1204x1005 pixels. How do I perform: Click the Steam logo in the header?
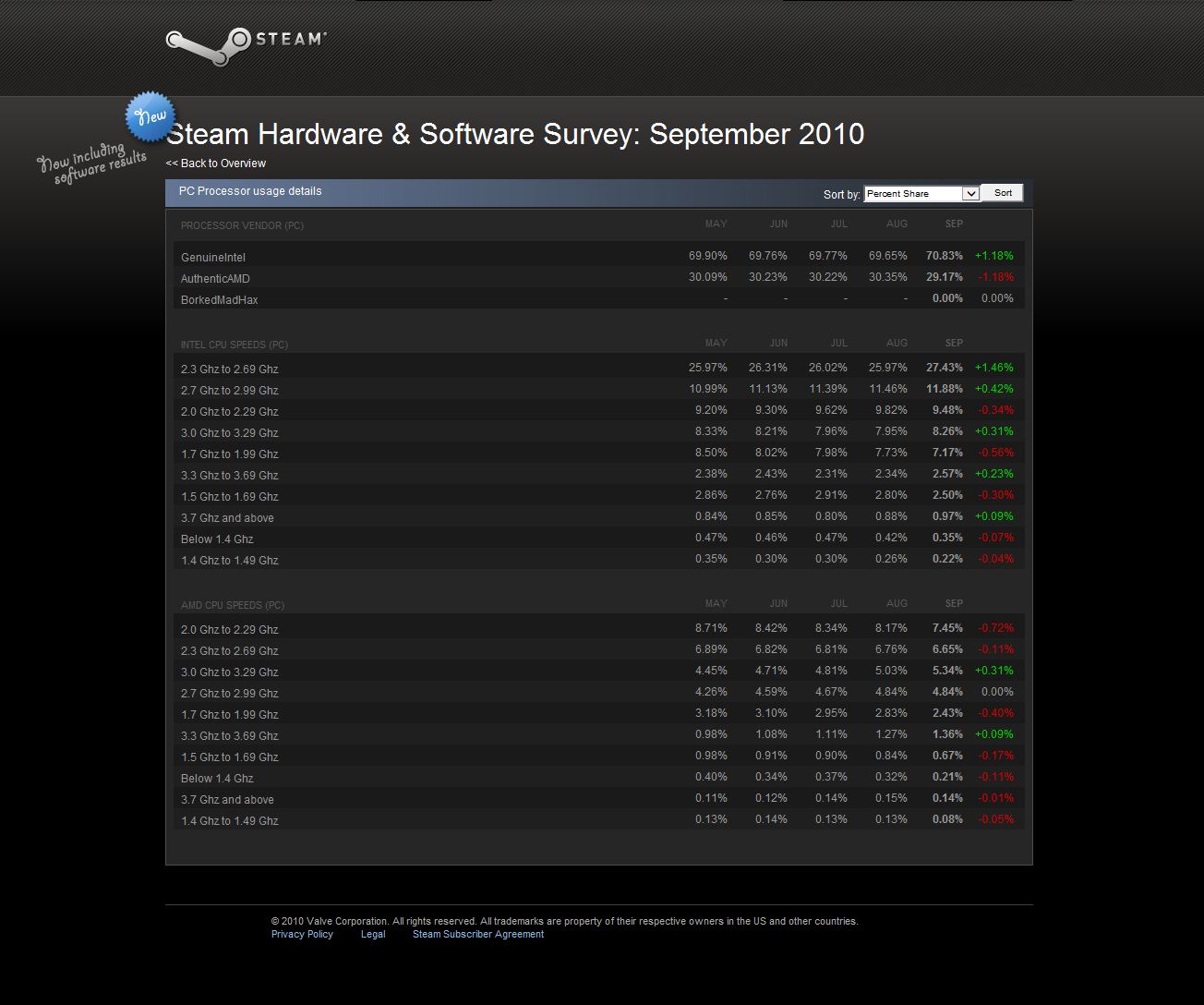pyautogui.click(x=246, y=44)
